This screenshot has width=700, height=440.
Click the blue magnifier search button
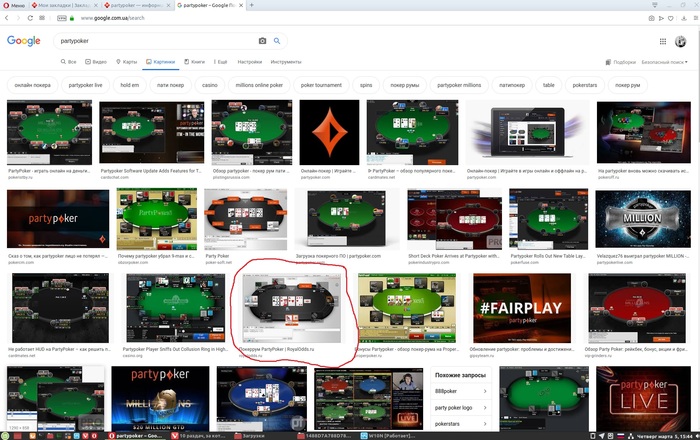pos(277,41)
